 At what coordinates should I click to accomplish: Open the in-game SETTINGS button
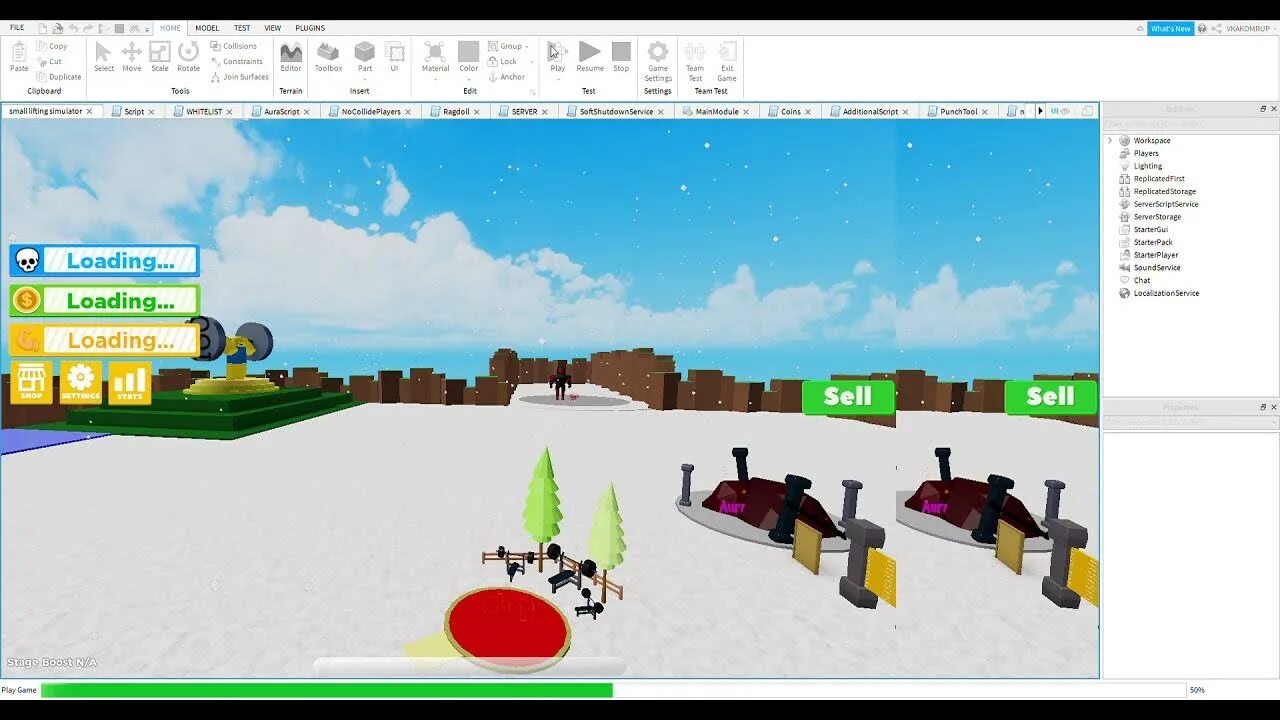tap(81, 383)
